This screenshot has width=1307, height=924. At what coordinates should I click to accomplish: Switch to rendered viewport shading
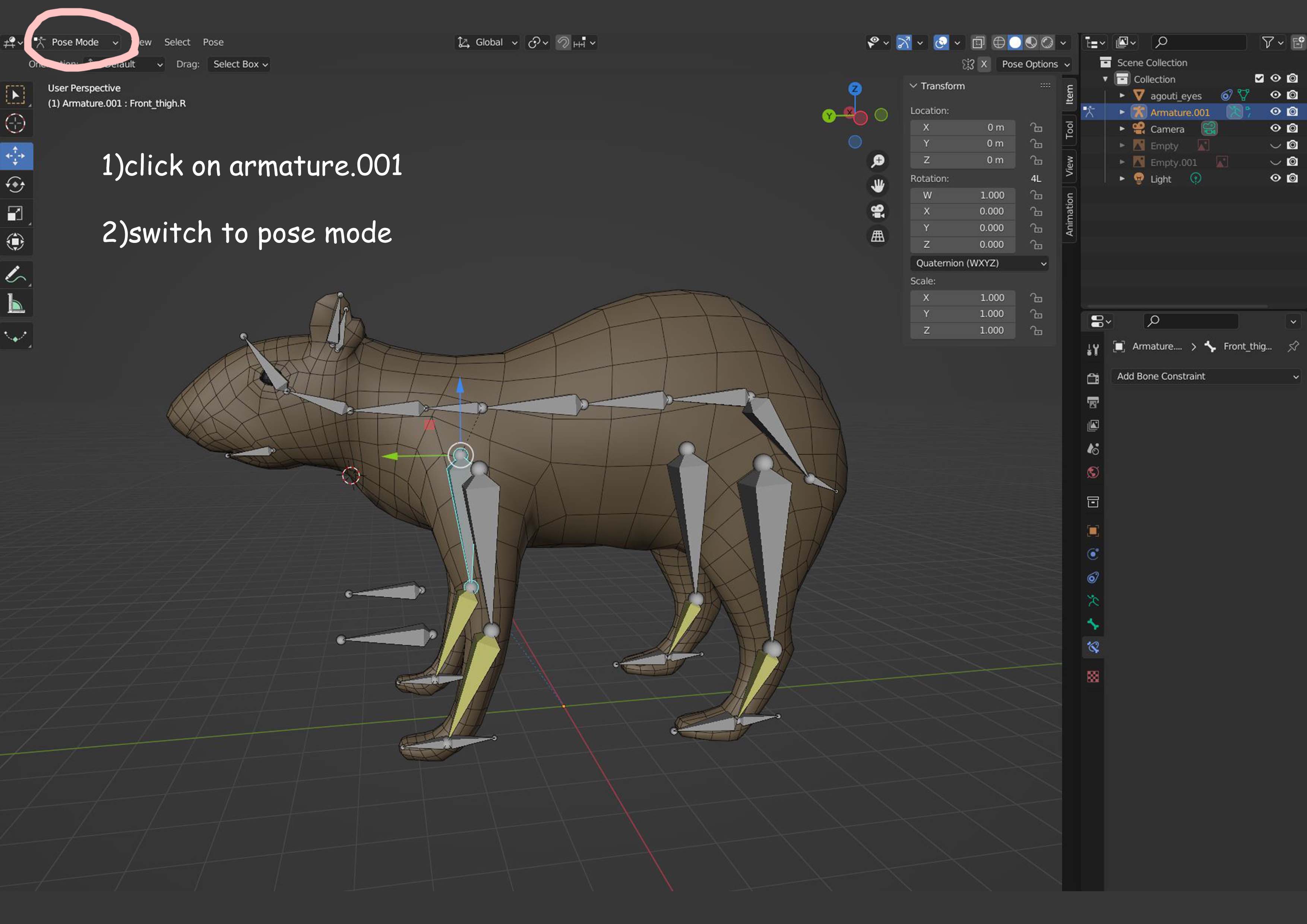(1047, 42)
